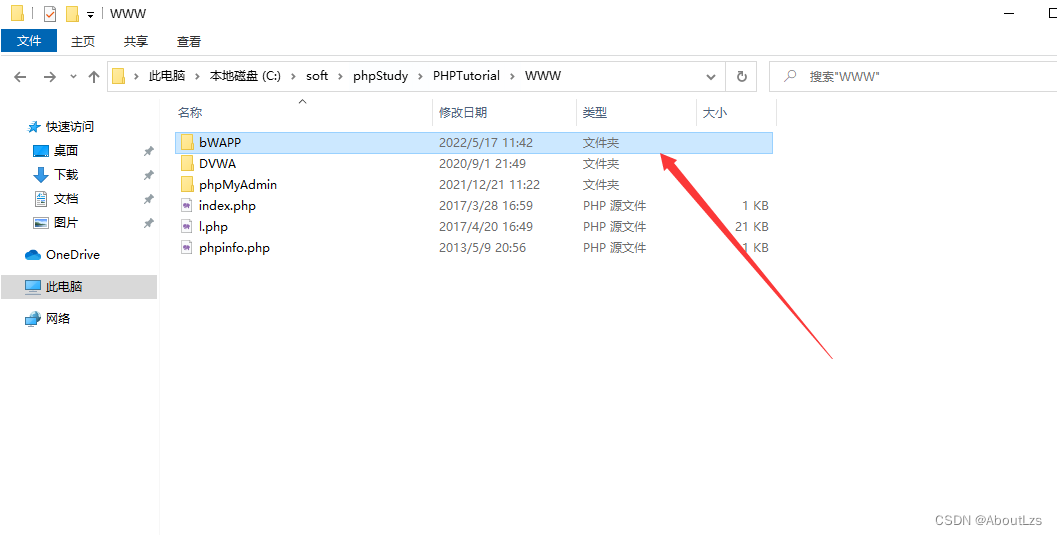Click the search WWW input box
The width and height of the screenshot is (1057, 535).
pyautogui.click(x=912, y=77)
